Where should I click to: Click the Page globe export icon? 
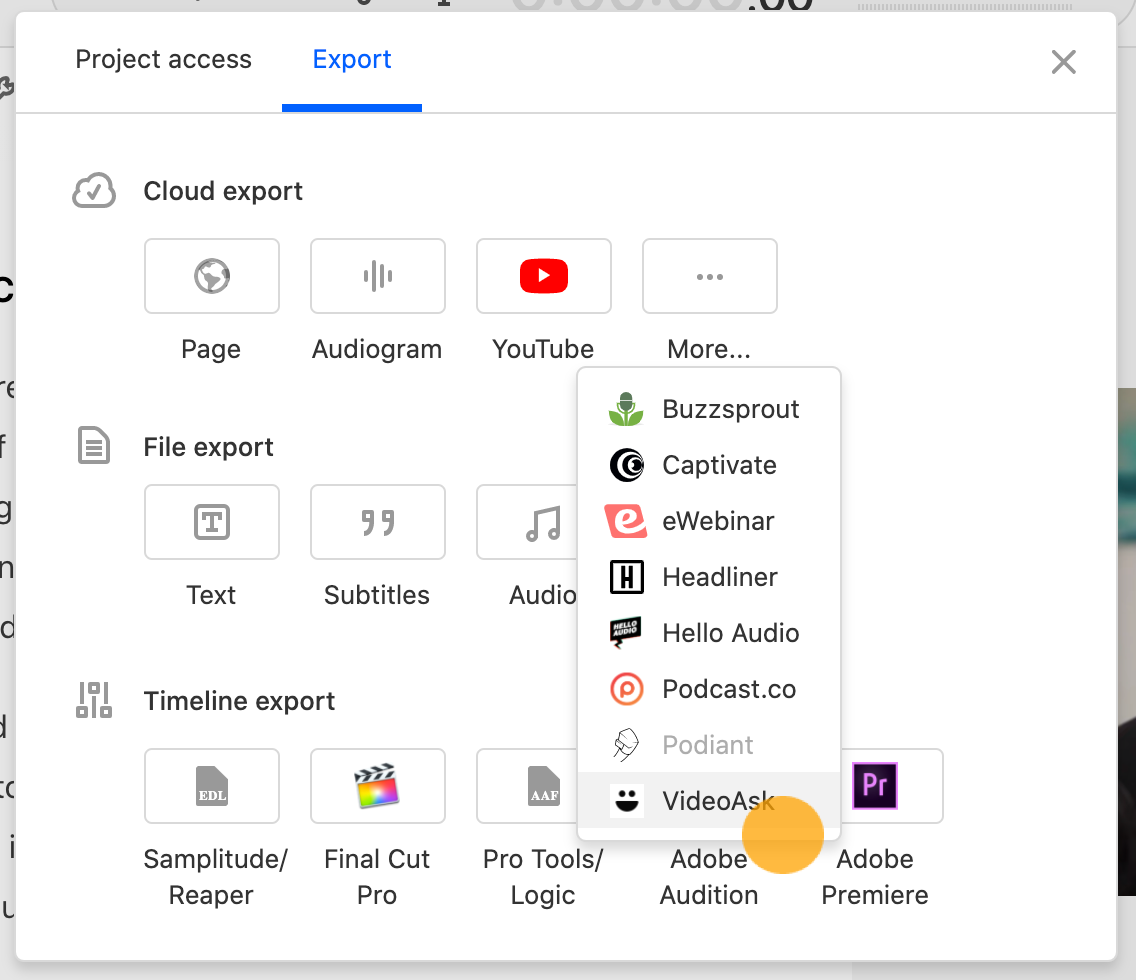point(212,276)
